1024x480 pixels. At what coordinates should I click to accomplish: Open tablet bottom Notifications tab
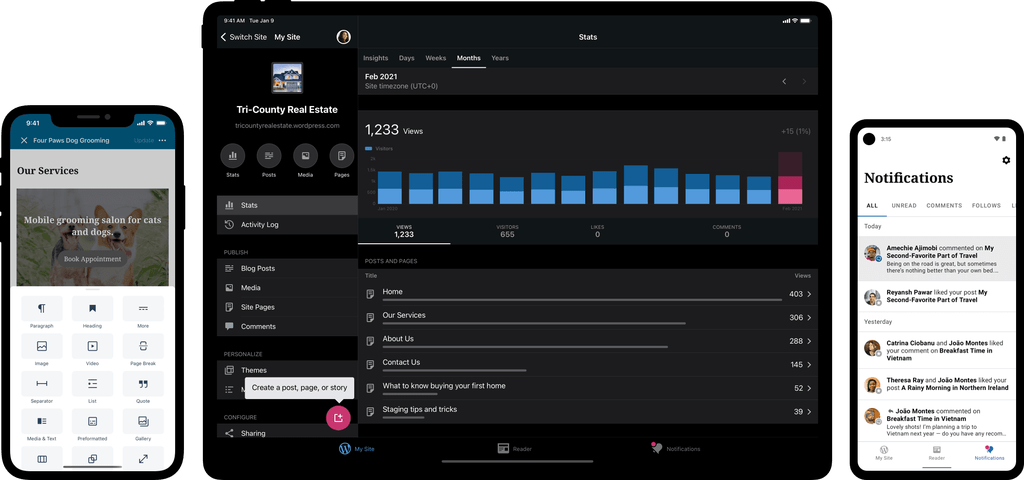point(676,449)
